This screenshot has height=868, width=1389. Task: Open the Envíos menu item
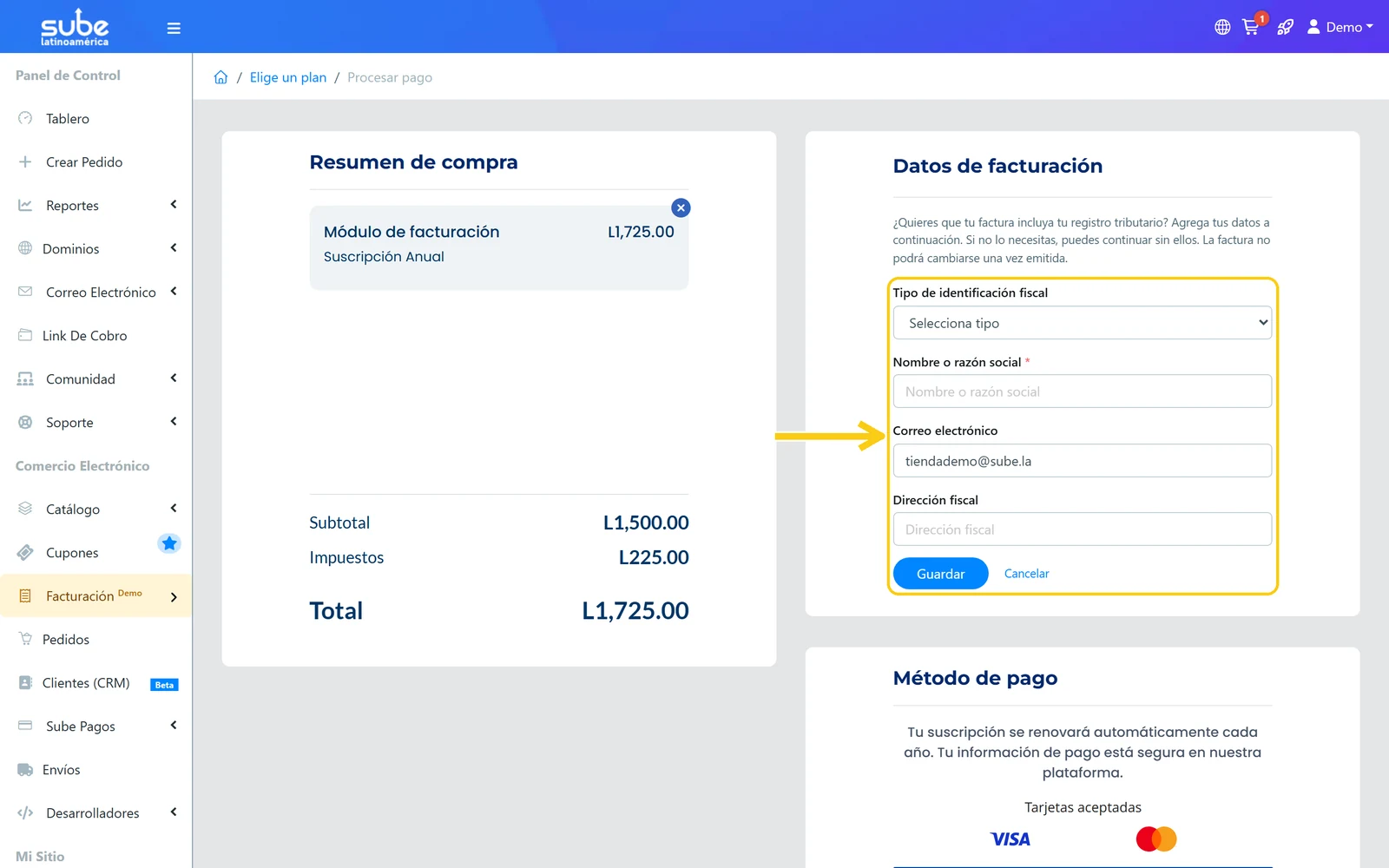coord(95,769)
